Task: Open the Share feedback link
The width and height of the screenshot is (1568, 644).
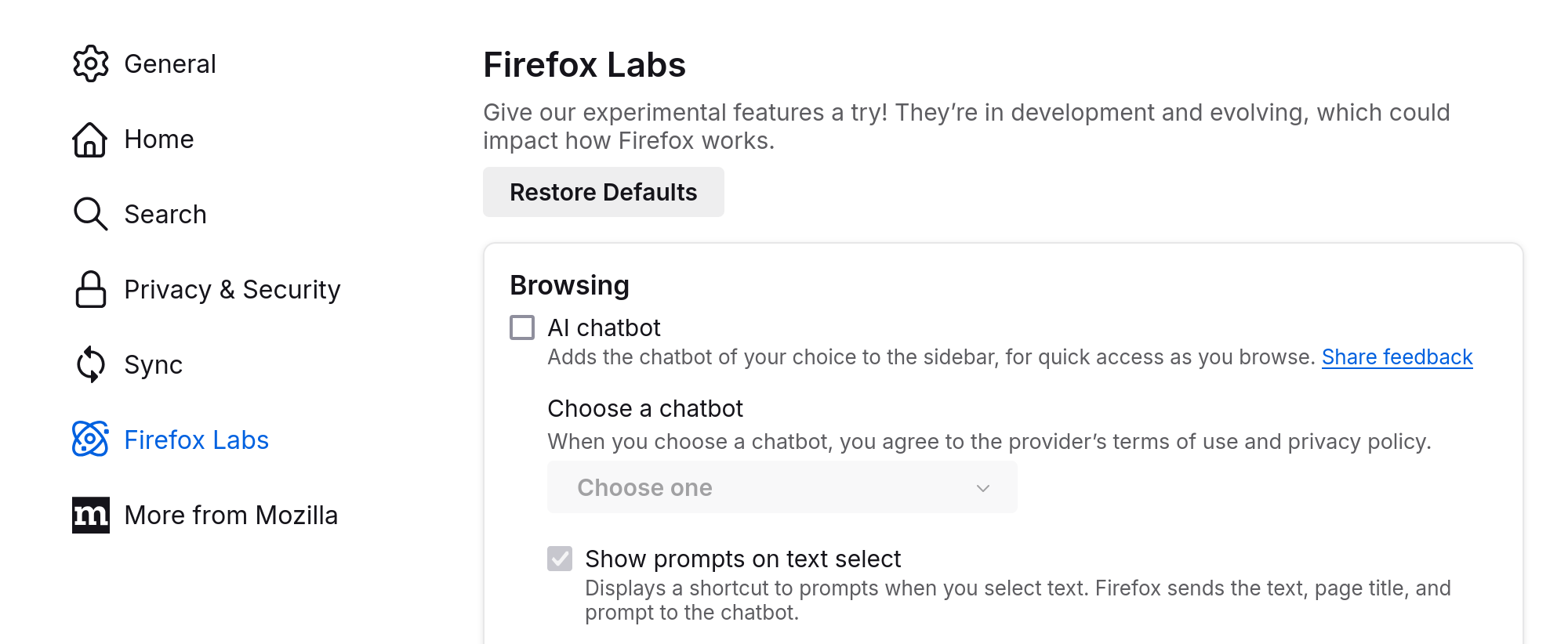Action: tap(1397, 357)
